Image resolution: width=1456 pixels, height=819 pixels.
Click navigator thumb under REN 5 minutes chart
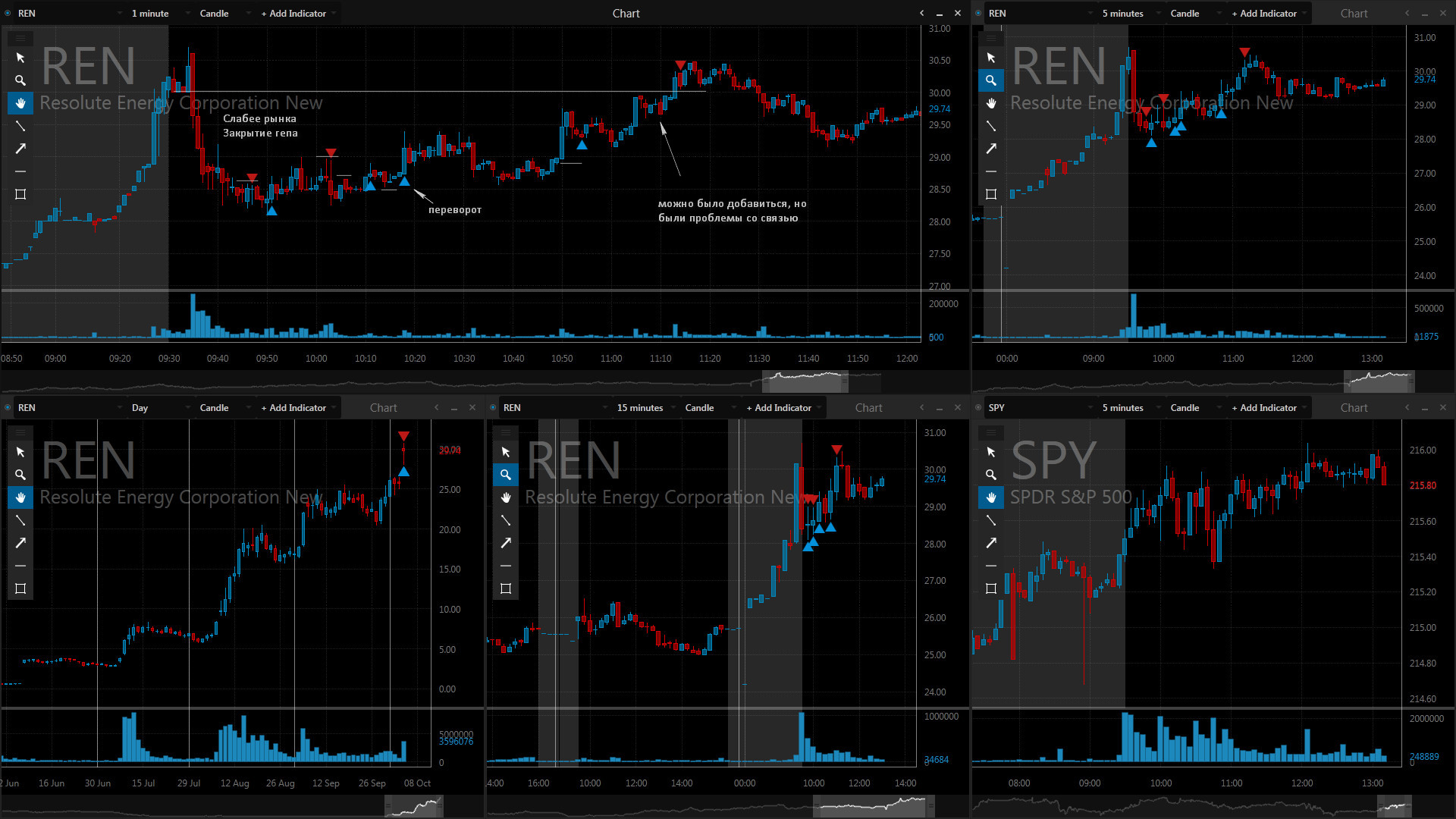click(1379, 381)
